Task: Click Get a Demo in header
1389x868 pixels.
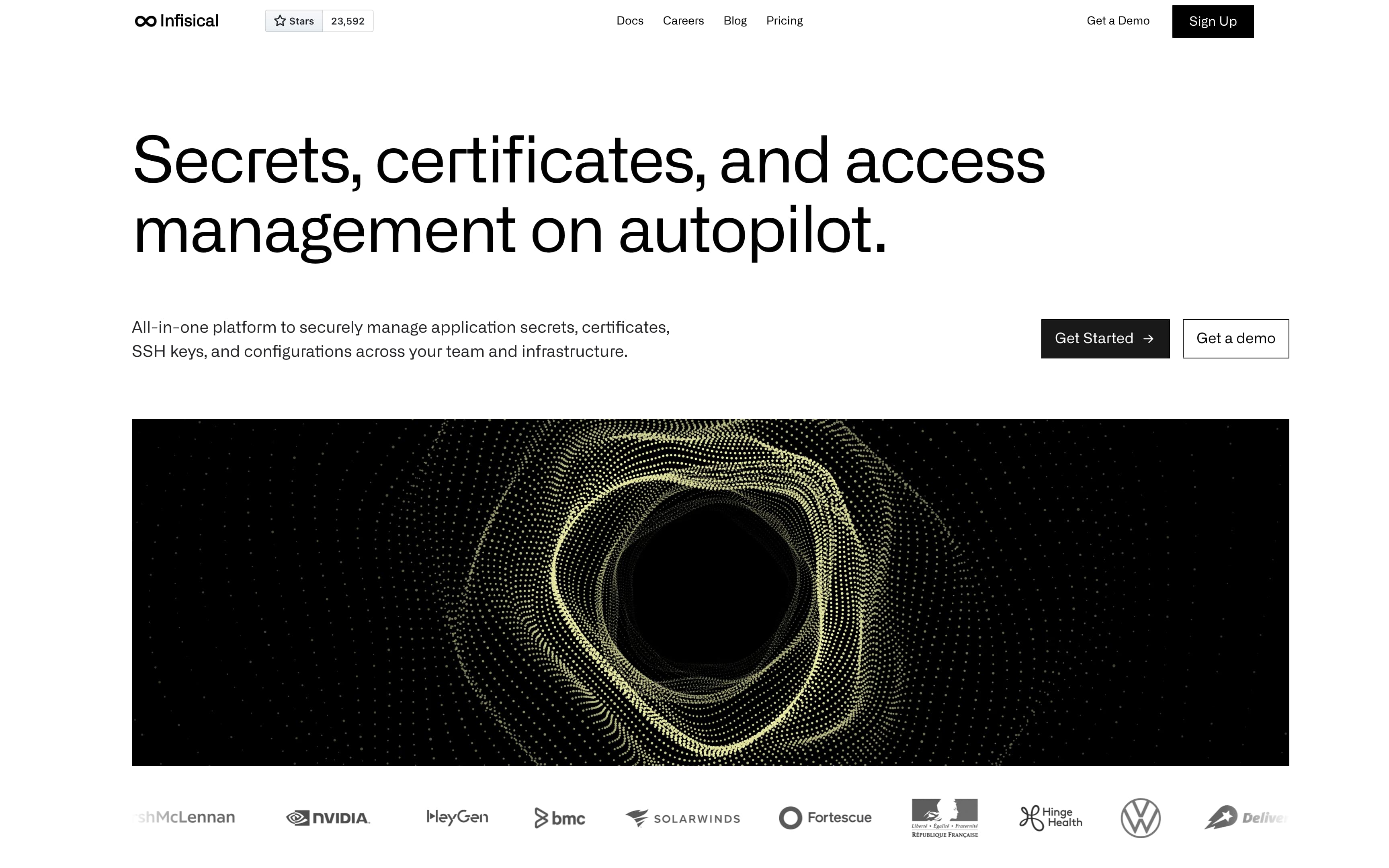Action: (x=1118, y=20)
